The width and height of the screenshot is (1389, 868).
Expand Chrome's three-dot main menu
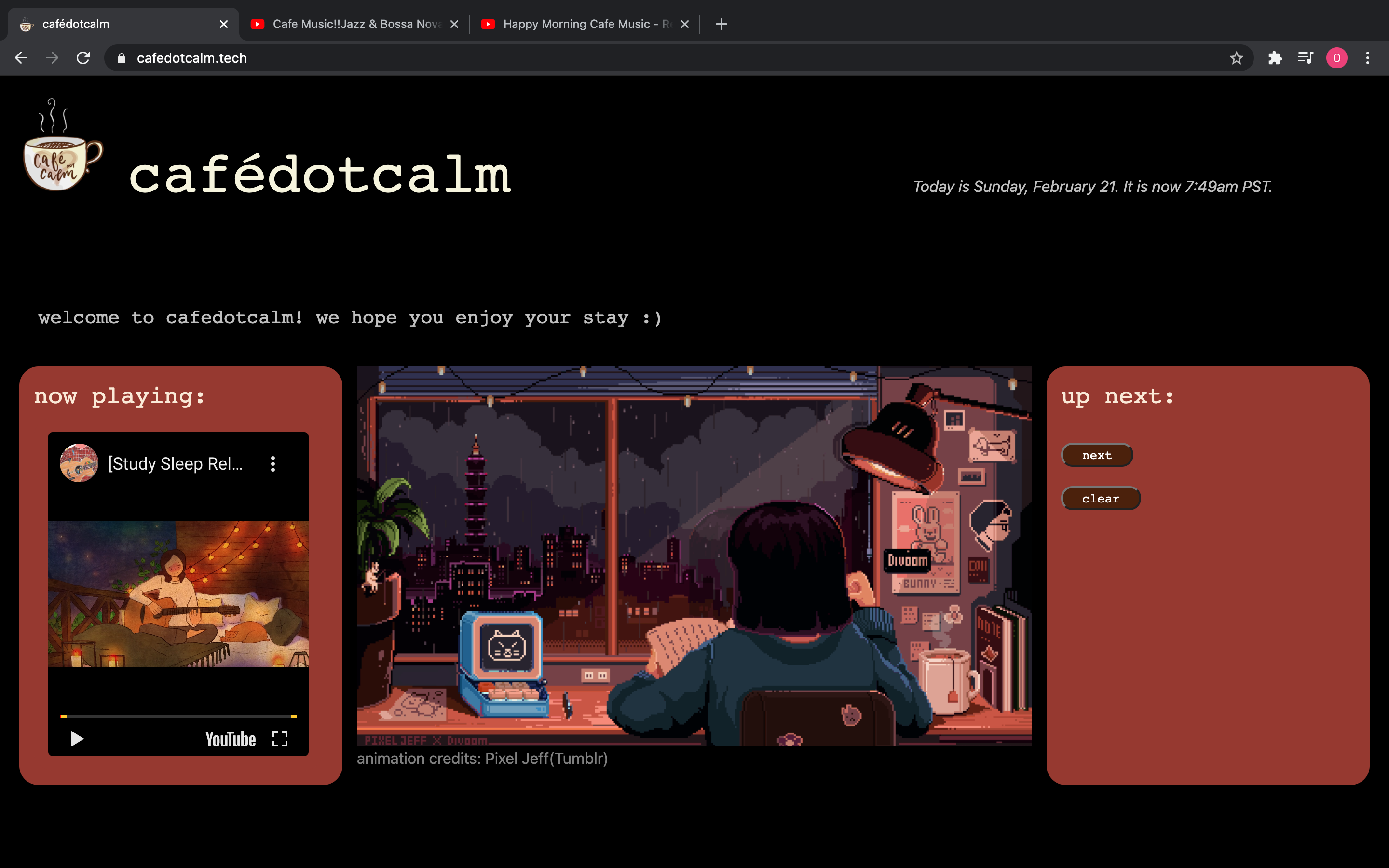point(1368,58)
